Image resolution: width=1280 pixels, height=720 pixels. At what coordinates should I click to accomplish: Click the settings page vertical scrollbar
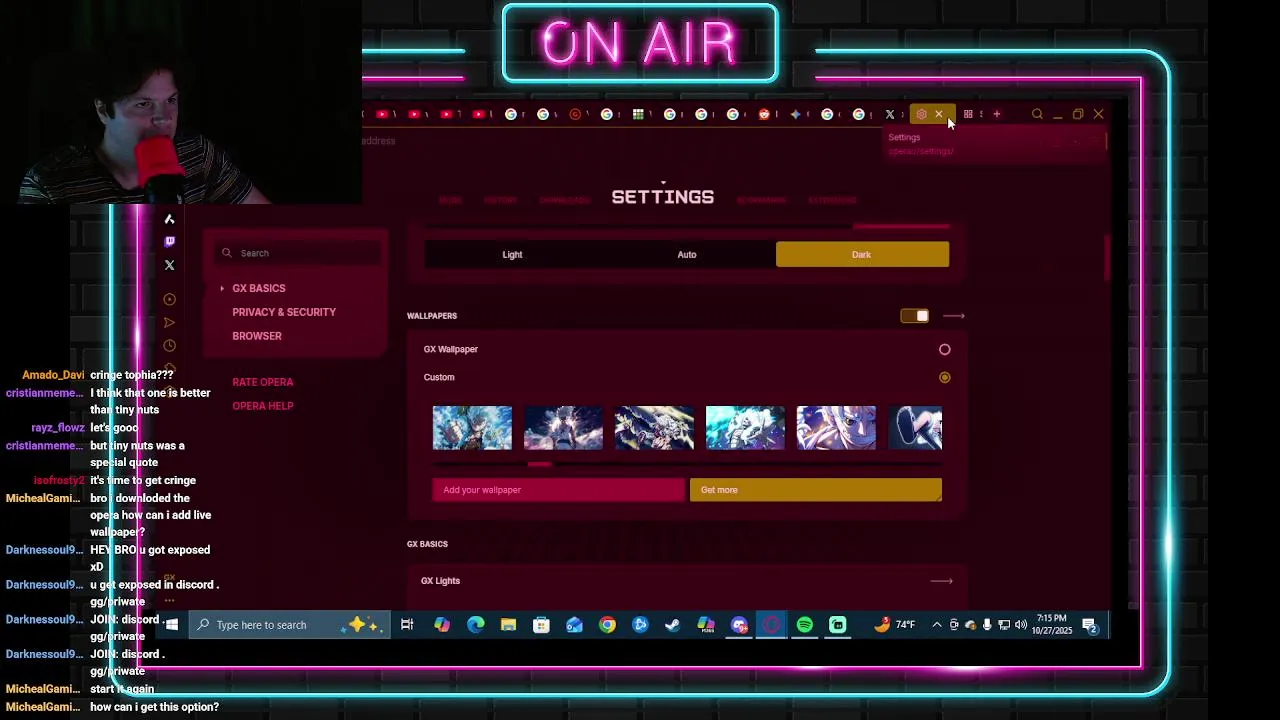tap(1107, 259)
